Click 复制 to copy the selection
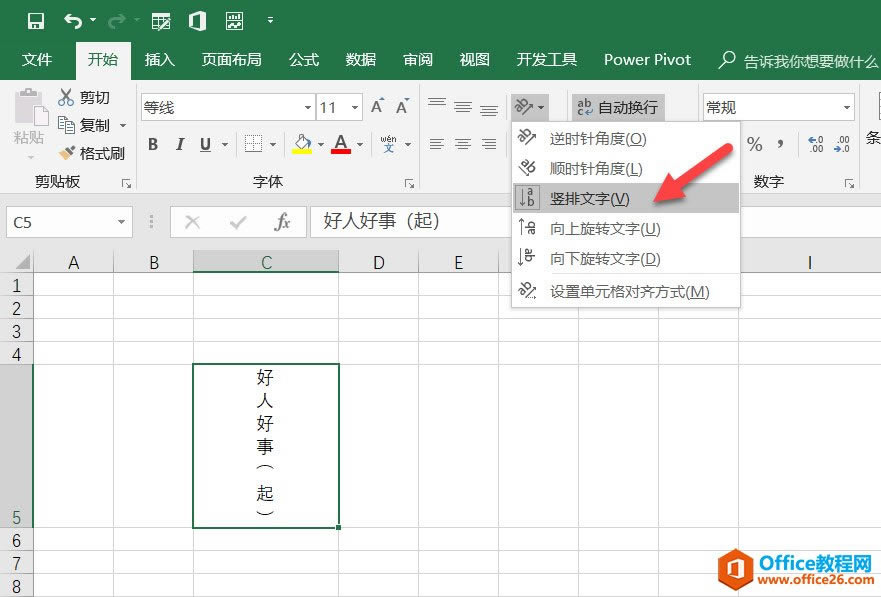881x597 pixels. 89,125
